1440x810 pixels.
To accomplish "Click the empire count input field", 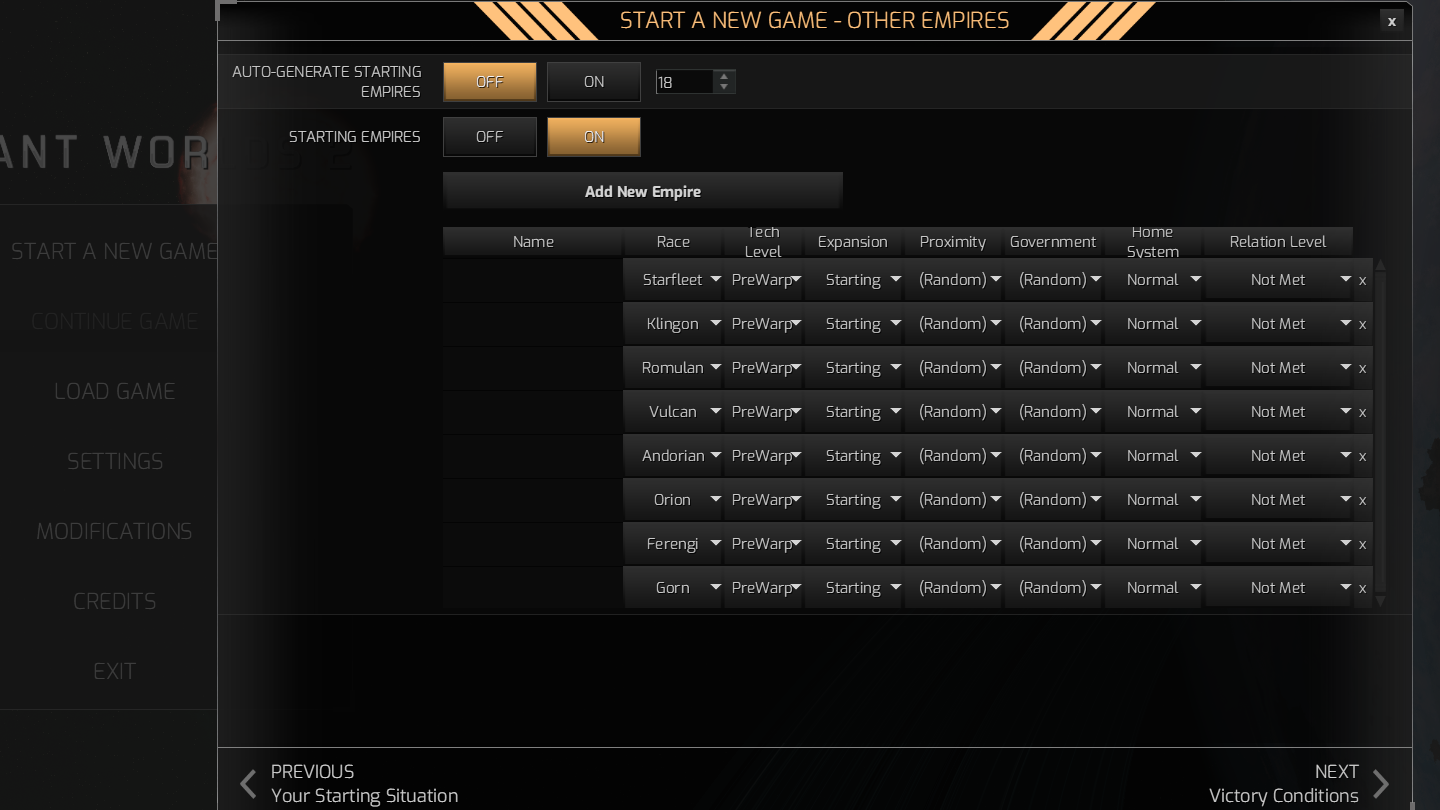I will (685, 82).
